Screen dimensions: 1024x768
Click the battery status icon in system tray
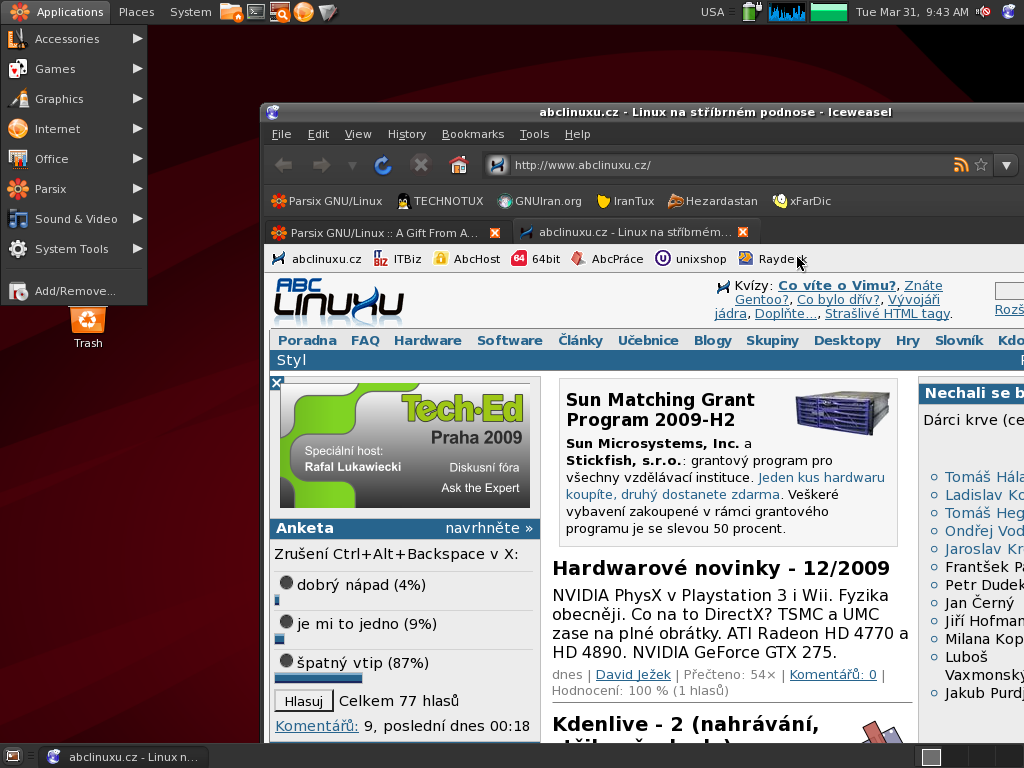click(x=752, y=12)
